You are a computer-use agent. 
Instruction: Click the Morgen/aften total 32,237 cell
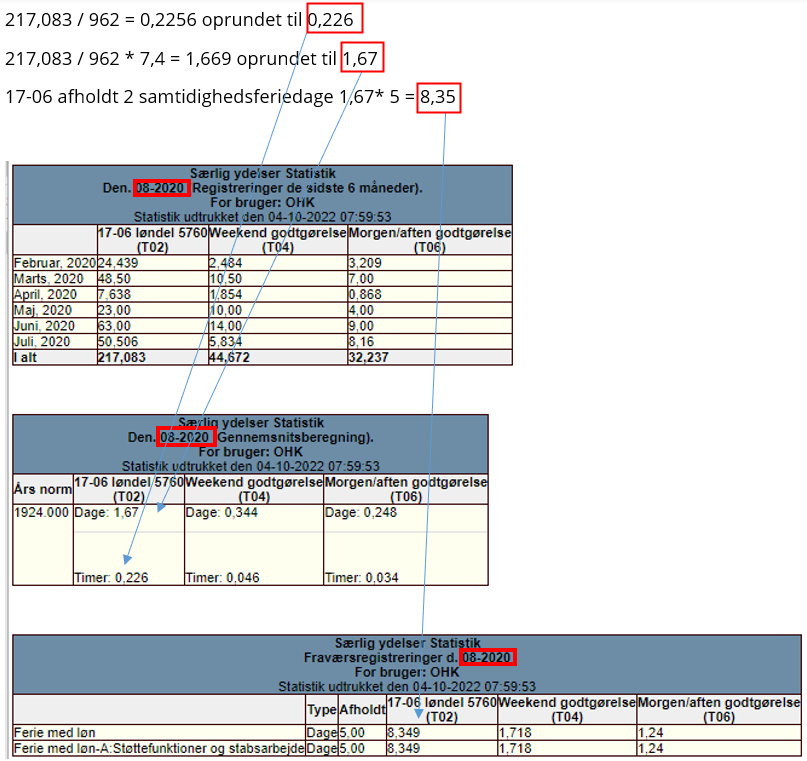coord(369,357)
